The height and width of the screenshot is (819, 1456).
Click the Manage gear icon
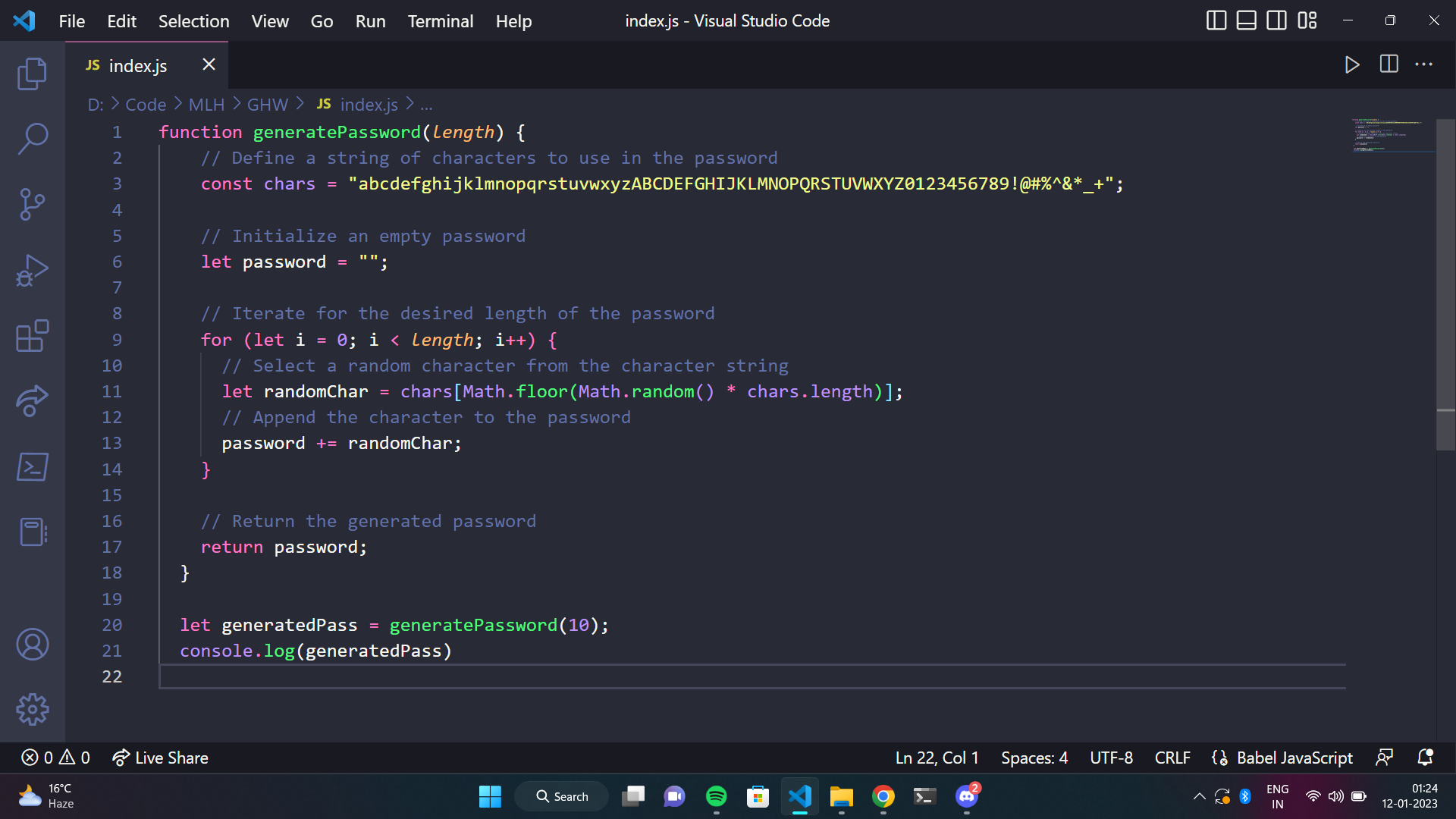[32, 710]
